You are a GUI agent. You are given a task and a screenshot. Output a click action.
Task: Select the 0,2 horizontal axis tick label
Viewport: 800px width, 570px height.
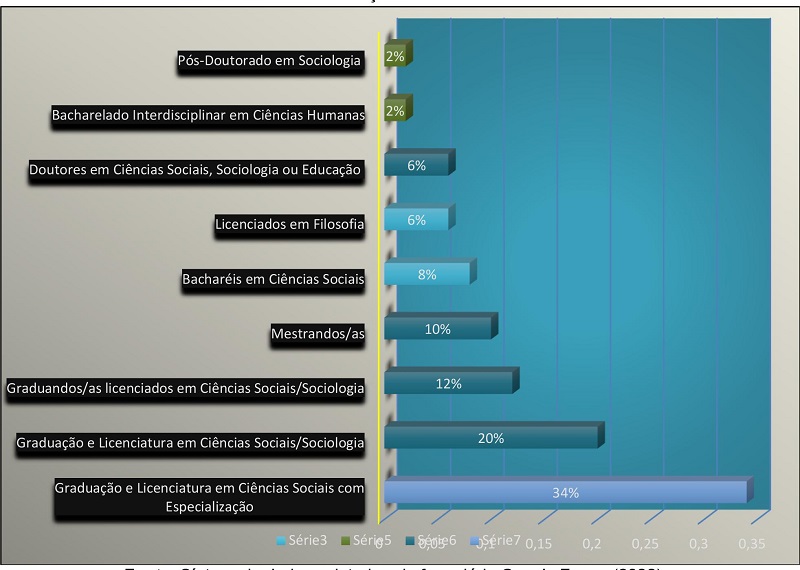pyautogui.click(x=591, y=543)
